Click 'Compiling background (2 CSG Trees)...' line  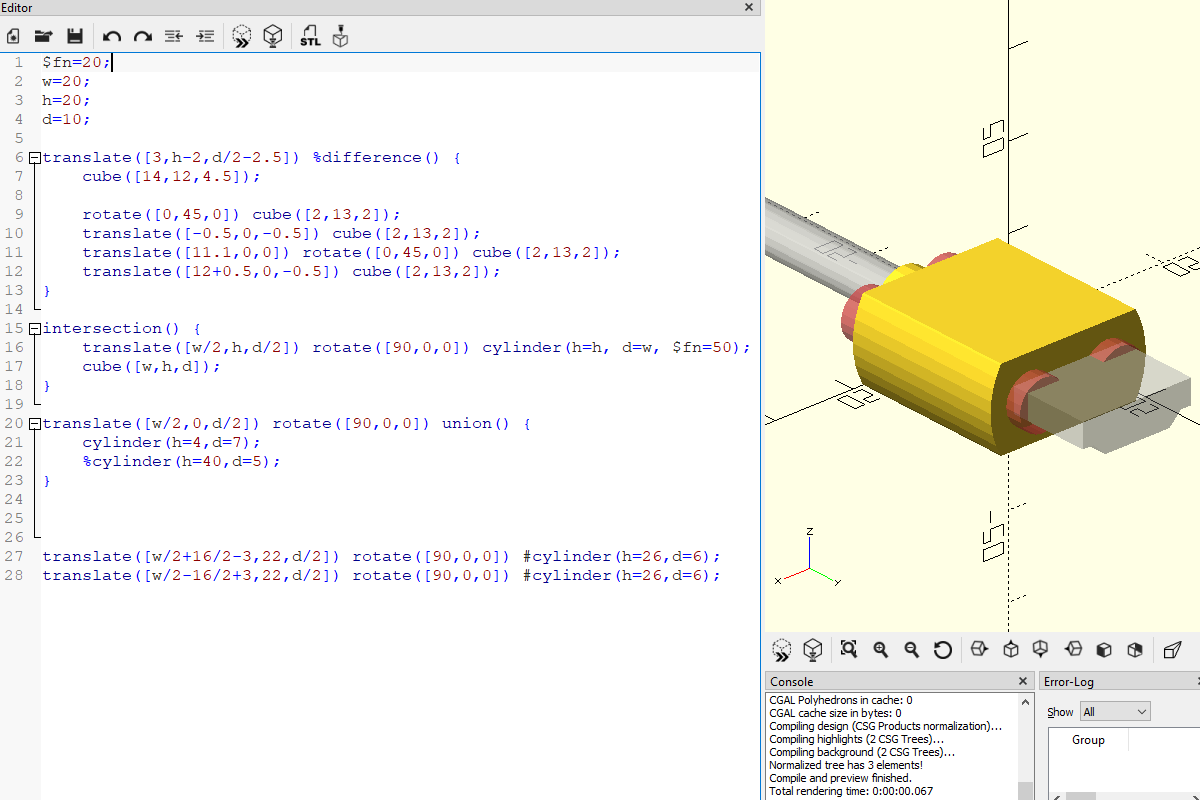(862, 752)
